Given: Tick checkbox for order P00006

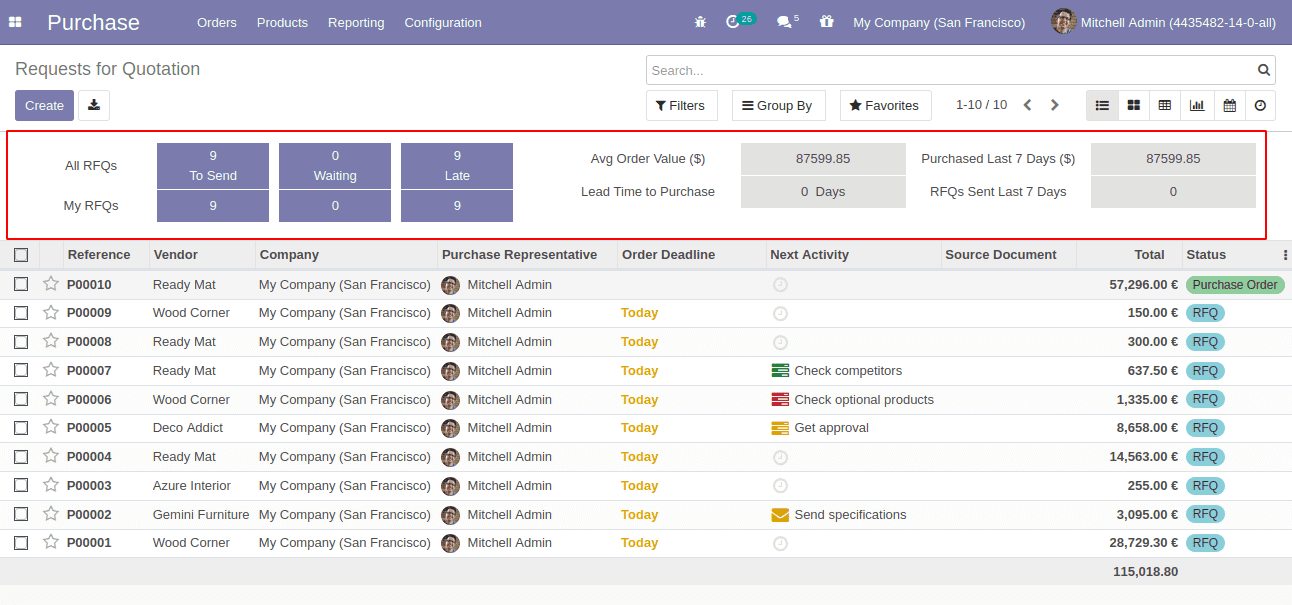Looking at the screenshot, I should coord(21,399).
